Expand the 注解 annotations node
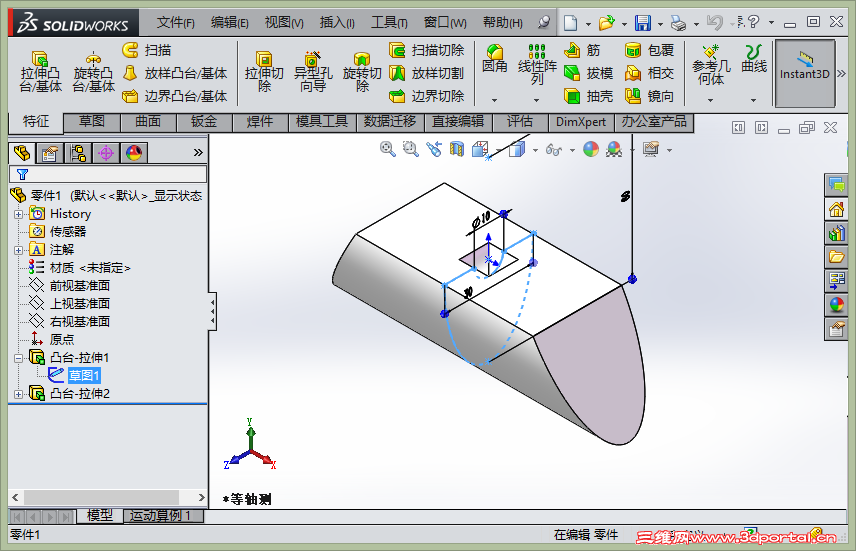Screen dimensions: 856x551 19,250
